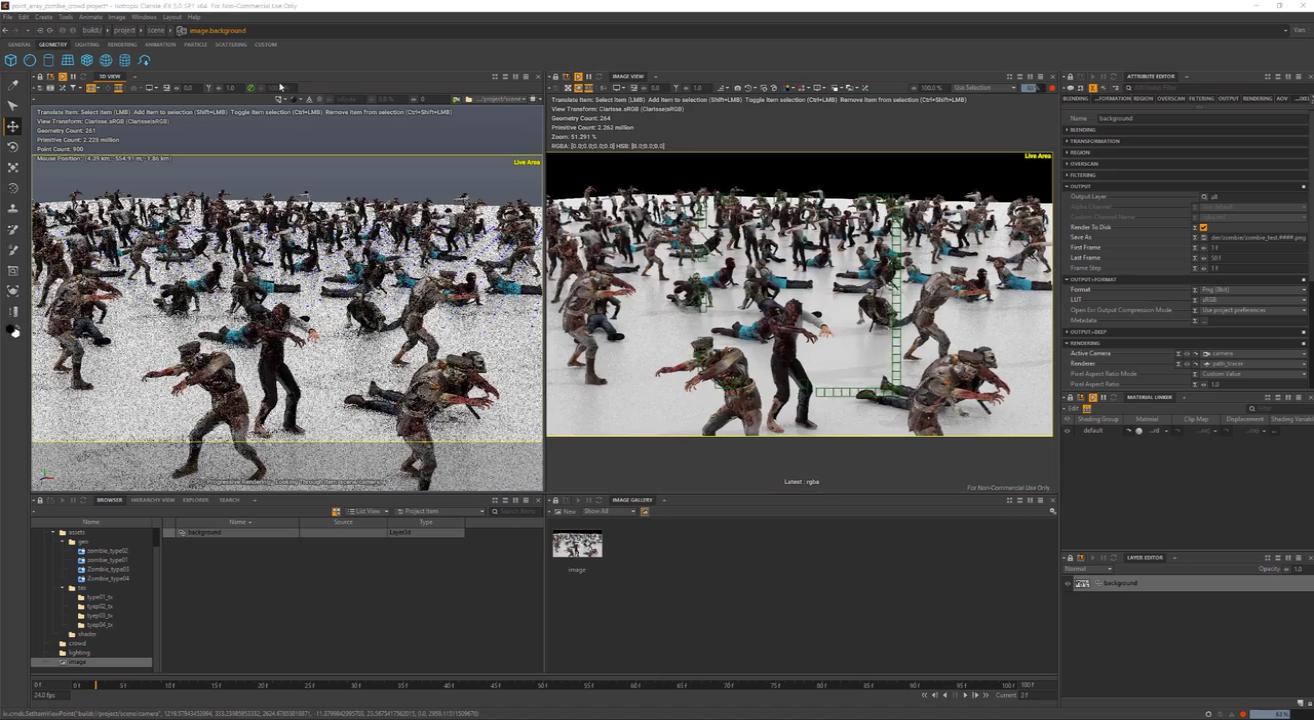Lock the 3D View panel
Viewport: 1314px width, 720px height.
click(x=38, y=76)
